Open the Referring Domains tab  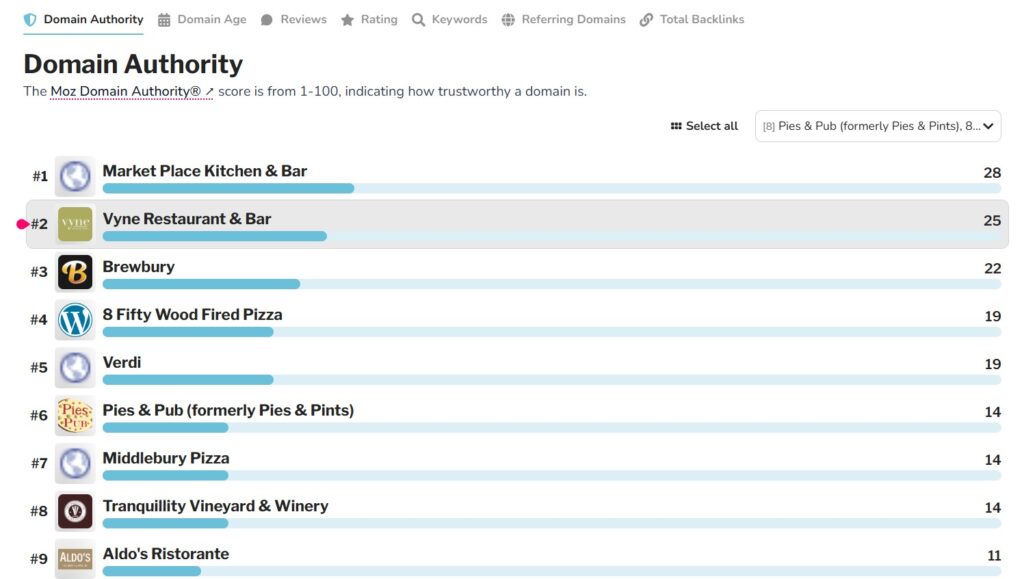click(563, 19)
